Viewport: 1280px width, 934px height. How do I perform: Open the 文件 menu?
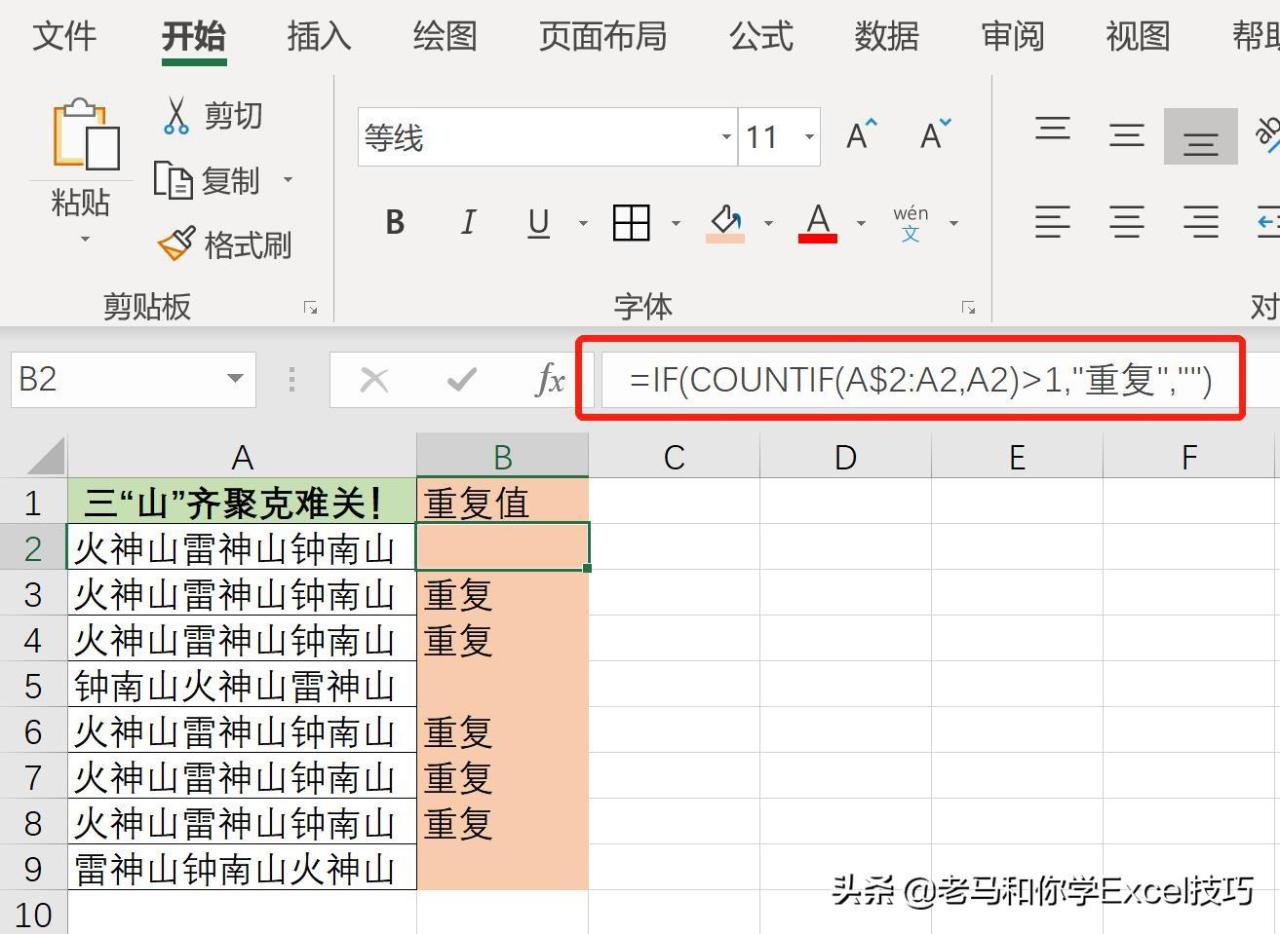[x=64, y=37]
